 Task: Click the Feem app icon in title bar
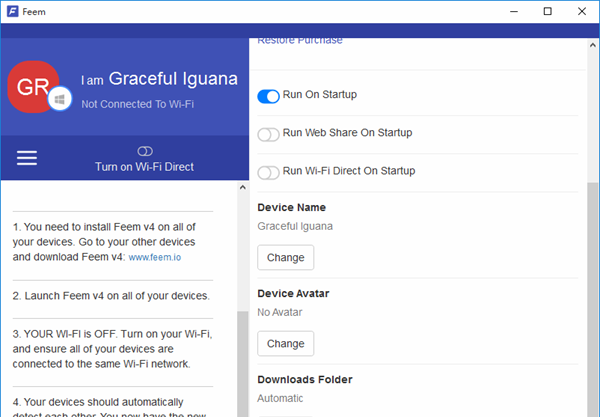click(13, 11)
